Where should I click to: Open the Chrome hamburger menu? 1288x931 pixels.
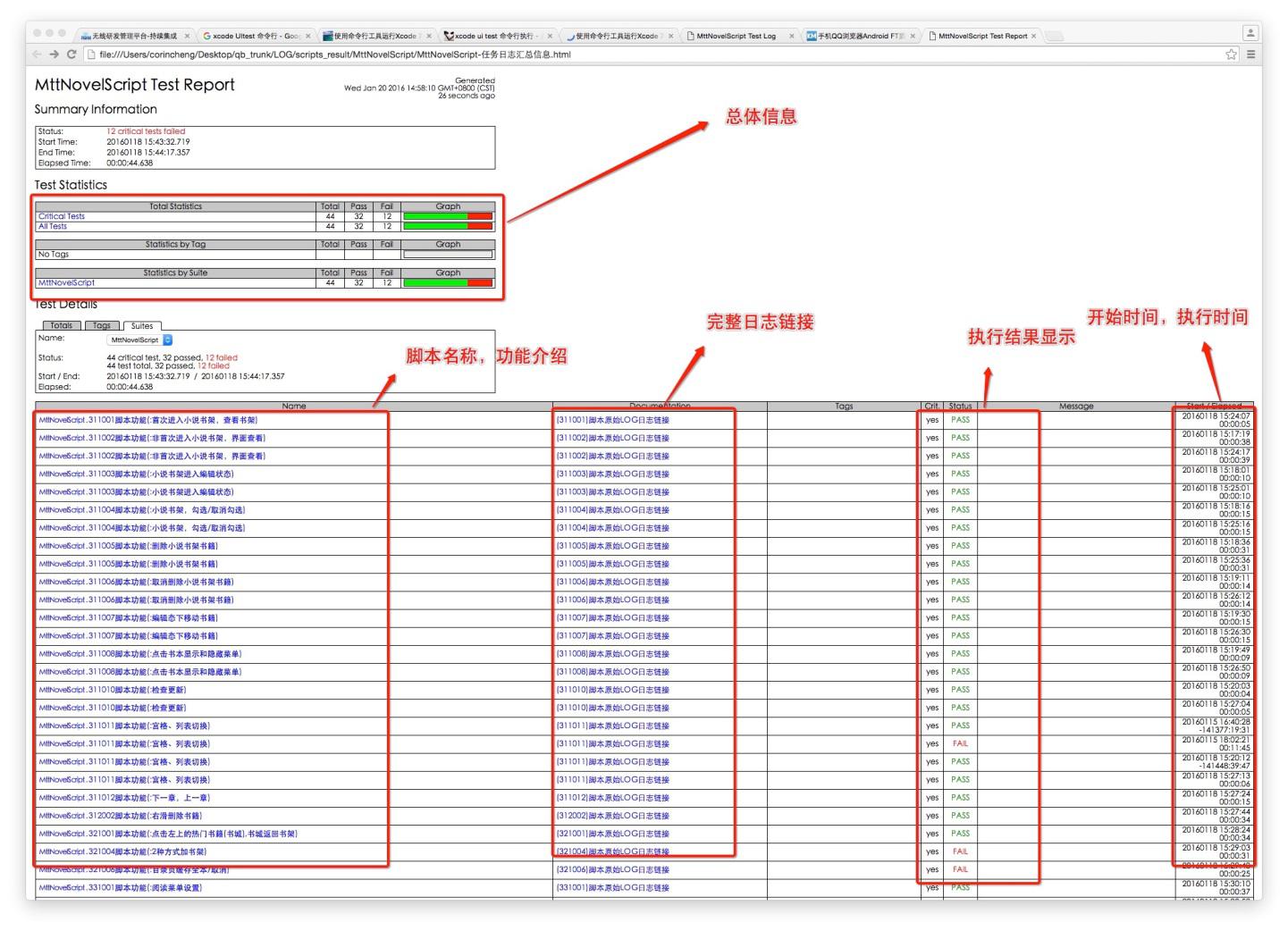point(1250,55)
